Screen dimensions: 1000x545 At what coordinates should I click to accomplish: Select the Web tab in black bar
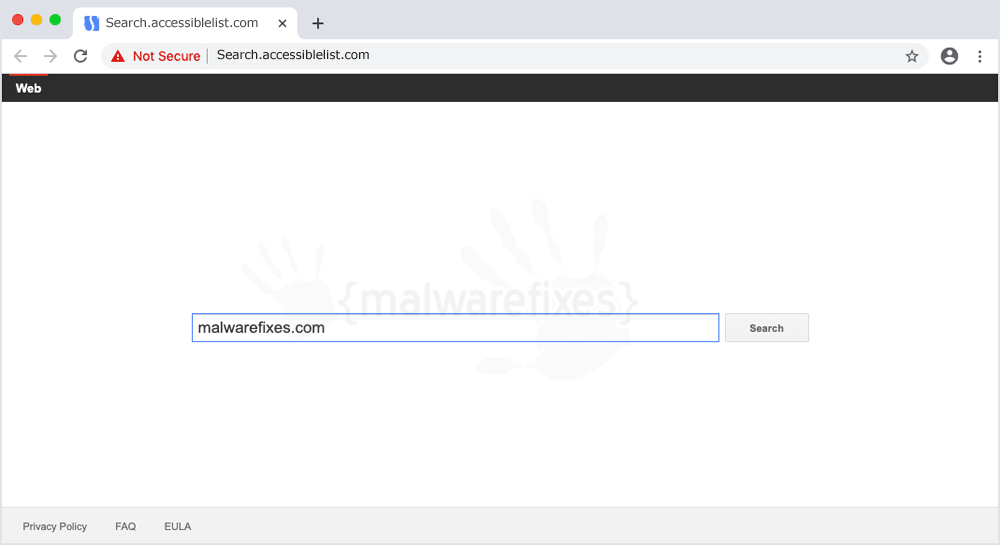click(x=28, y=89)
